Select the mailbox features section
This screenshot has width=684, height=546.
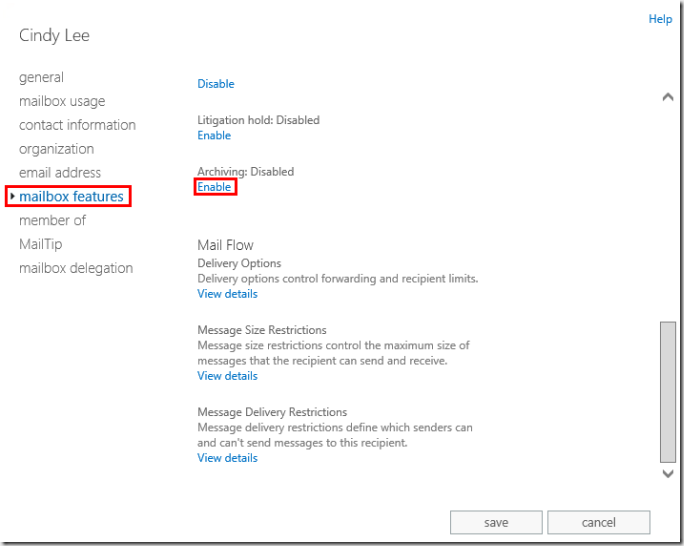pos(71,196)
